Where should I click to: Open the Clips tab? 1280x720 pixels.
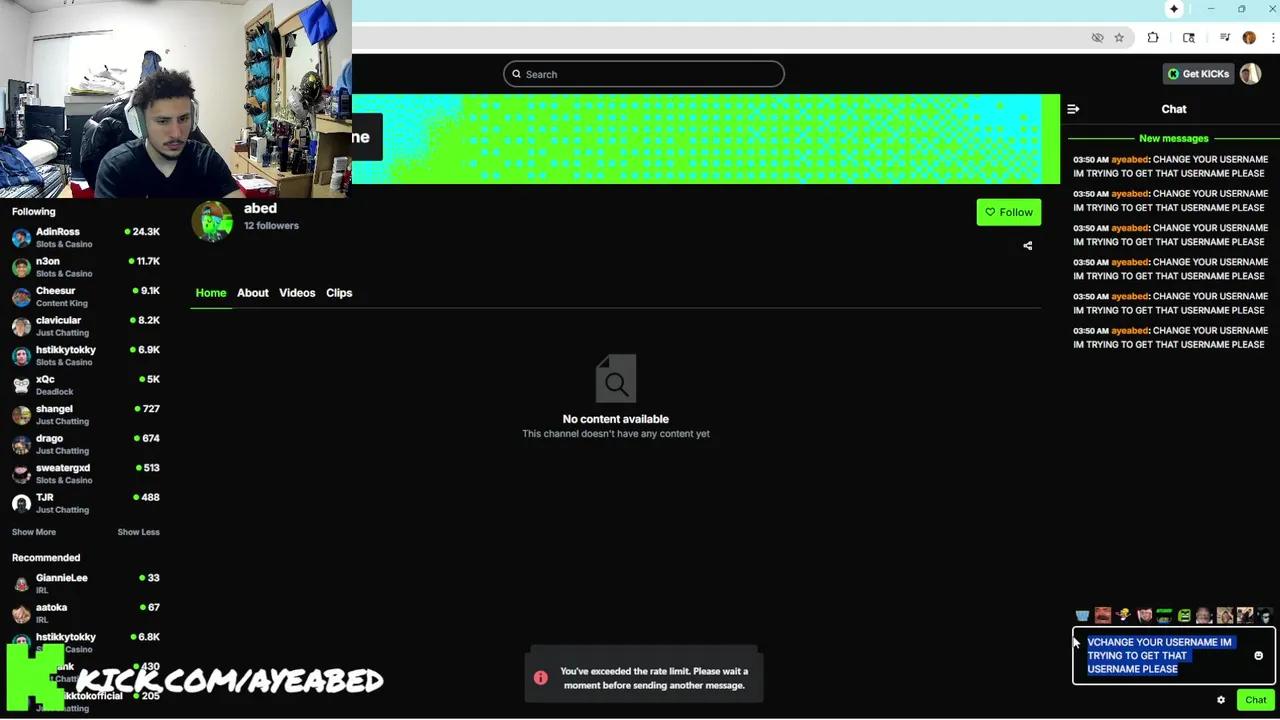(339, 293)
